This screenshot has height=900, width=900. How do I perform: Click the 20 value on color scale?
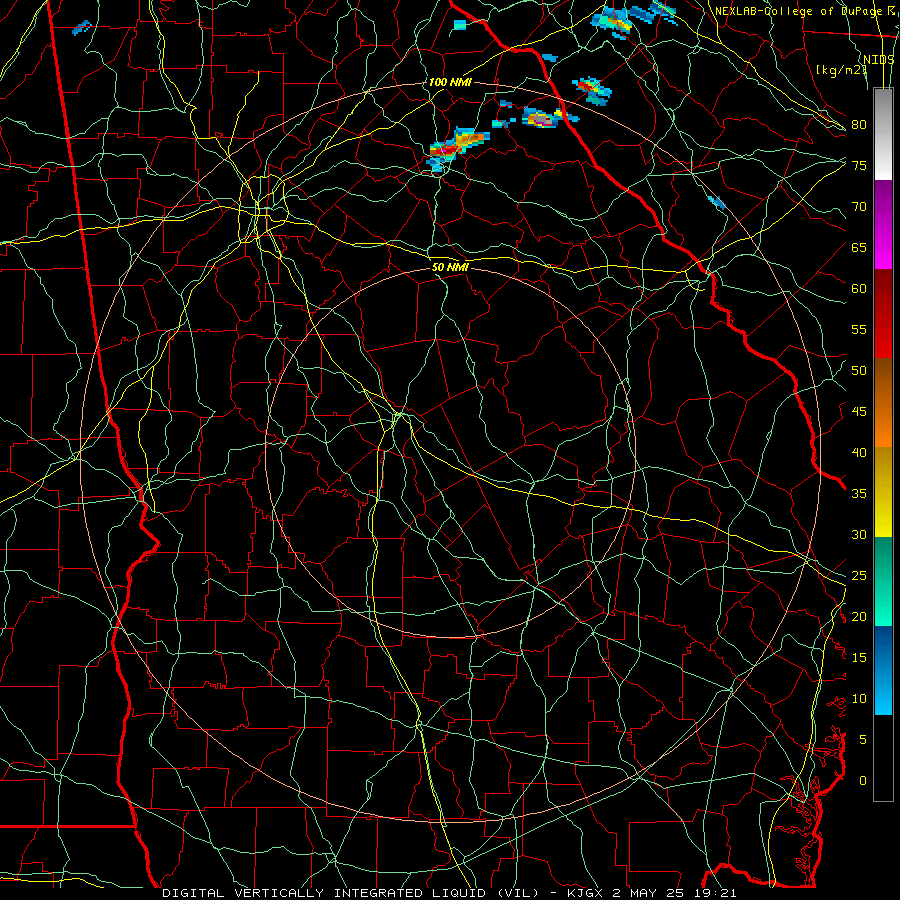pyautogui.click(x=859, y=616)
